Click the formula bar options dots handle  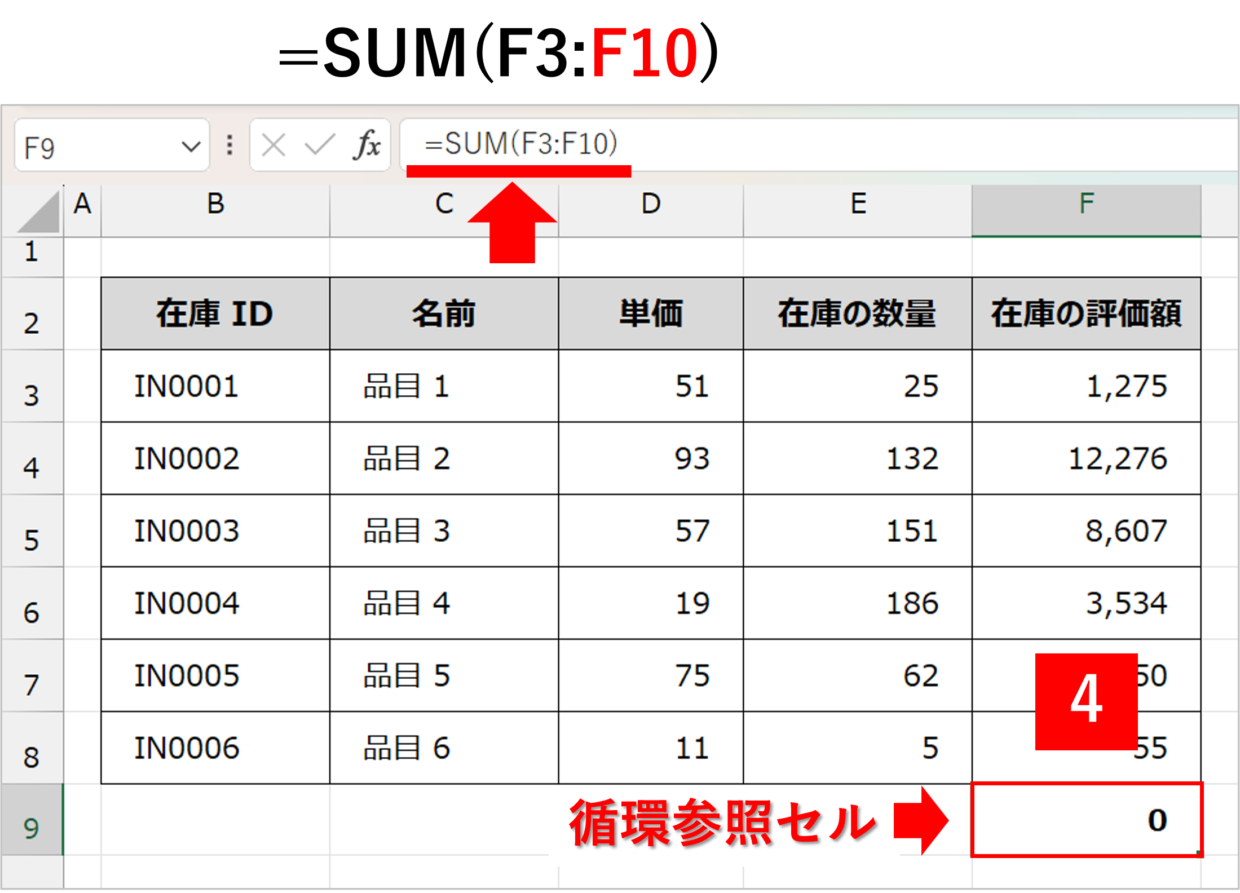coord(230,146)
